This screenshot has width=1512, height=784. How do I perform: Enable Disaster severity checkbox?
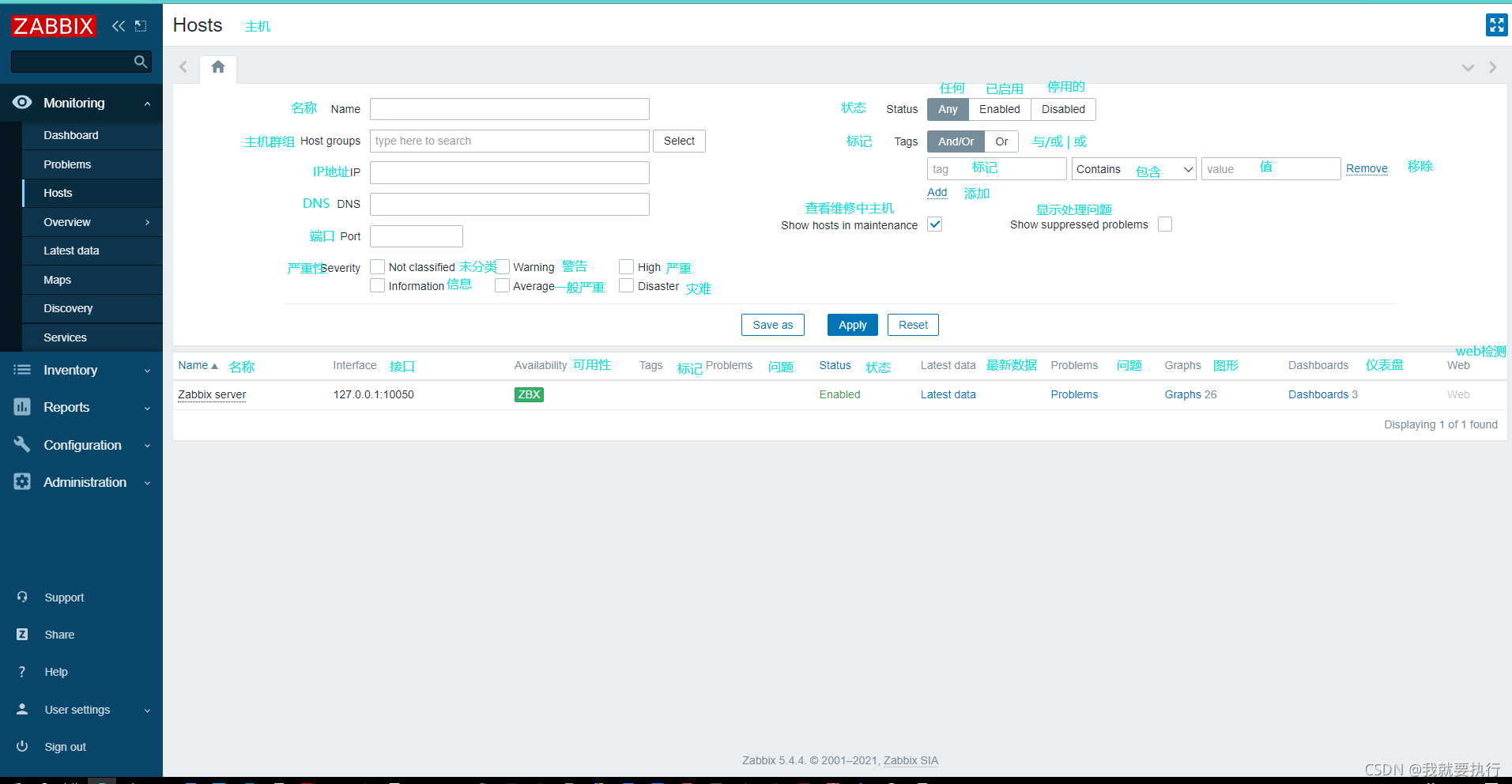pyautogui.click(x=627, y=285)
